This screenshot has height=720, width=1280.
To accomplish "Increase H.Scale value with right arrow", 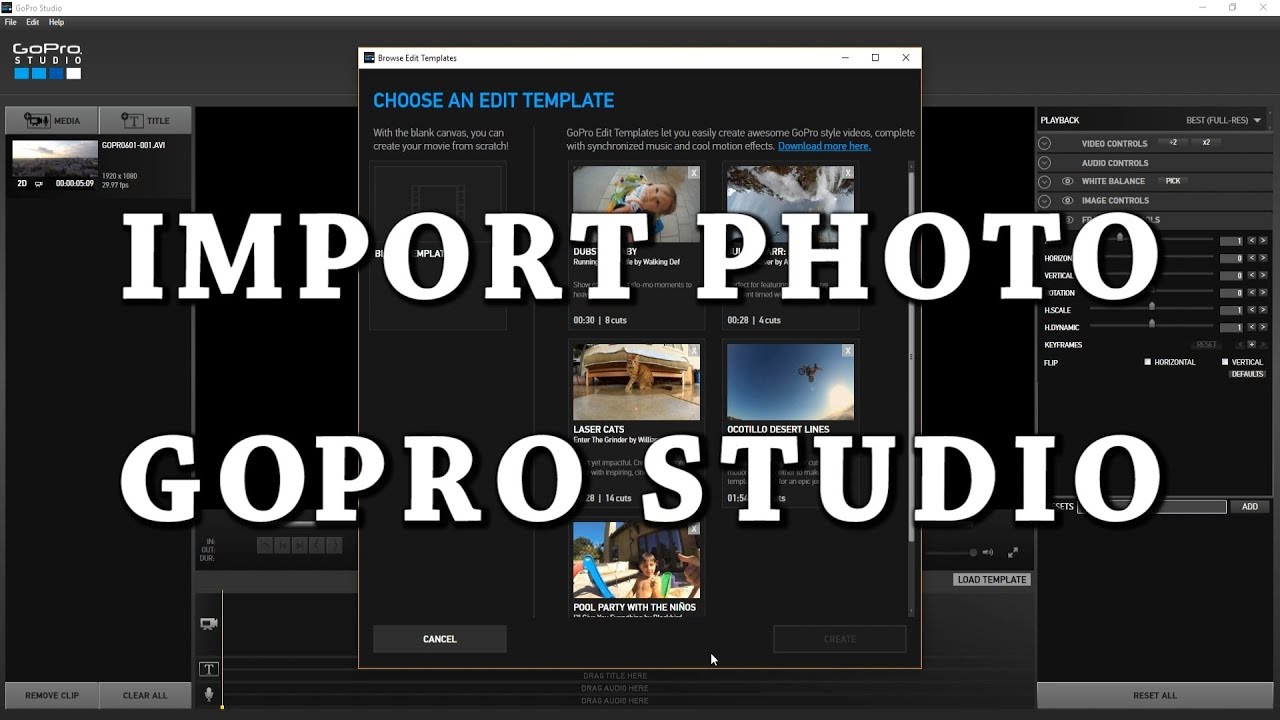I will click(1263, 310).
